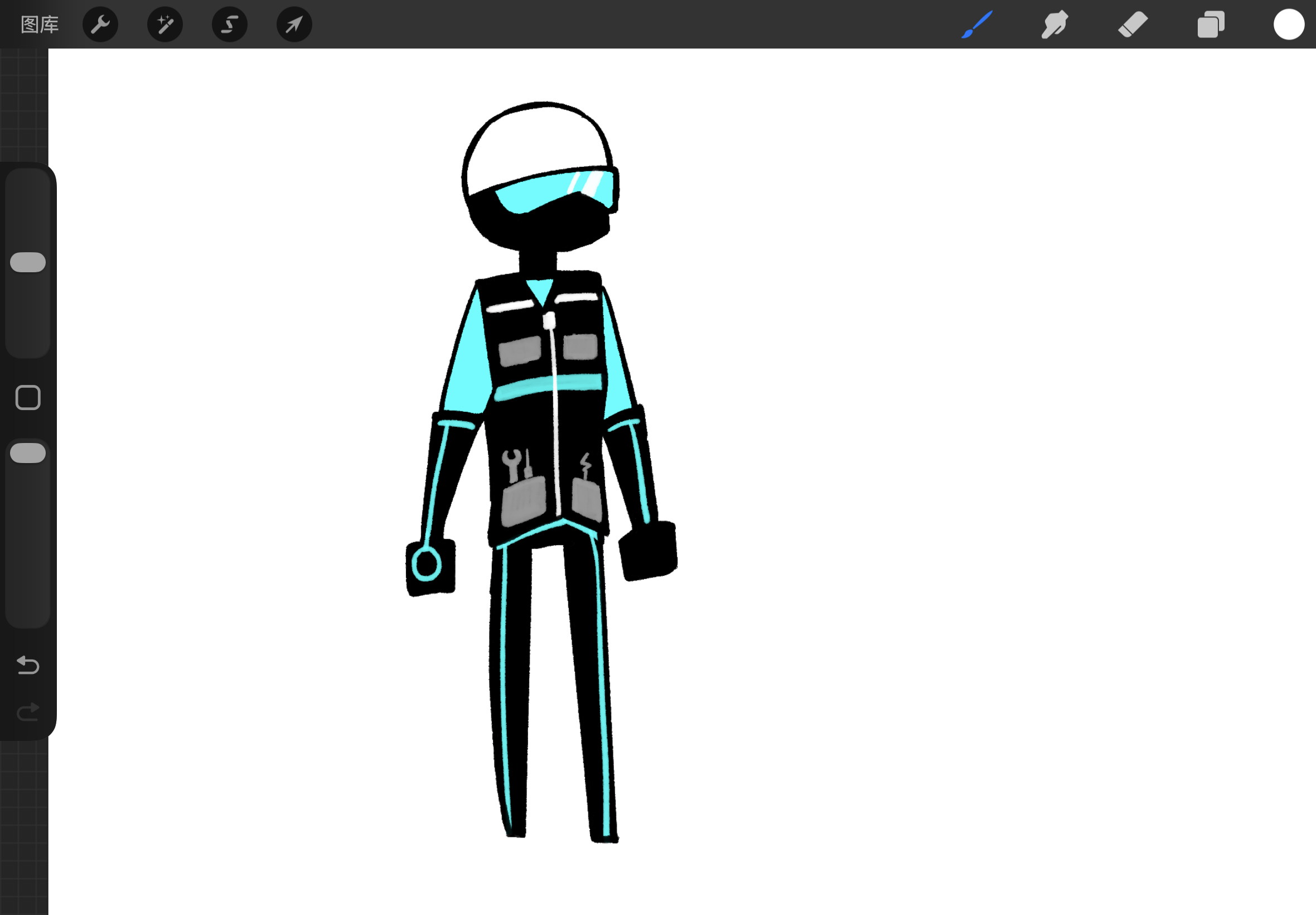
Task: Select the Brush tool
Action: (977, 25)
